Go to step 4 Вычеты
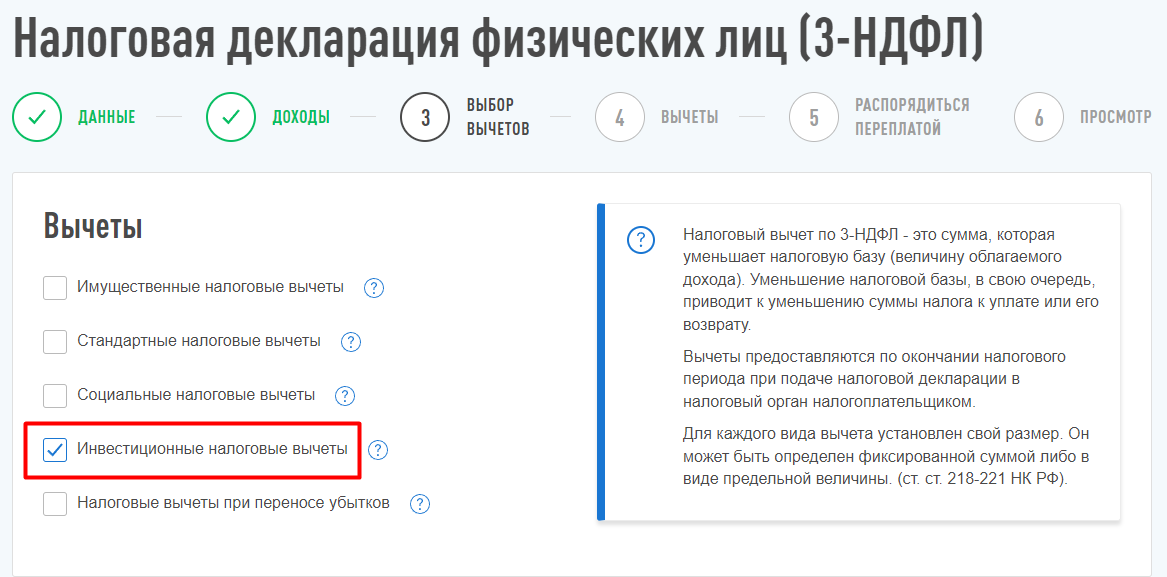The height and width of the screenshot is (577, 1167). tap(620, 117)
